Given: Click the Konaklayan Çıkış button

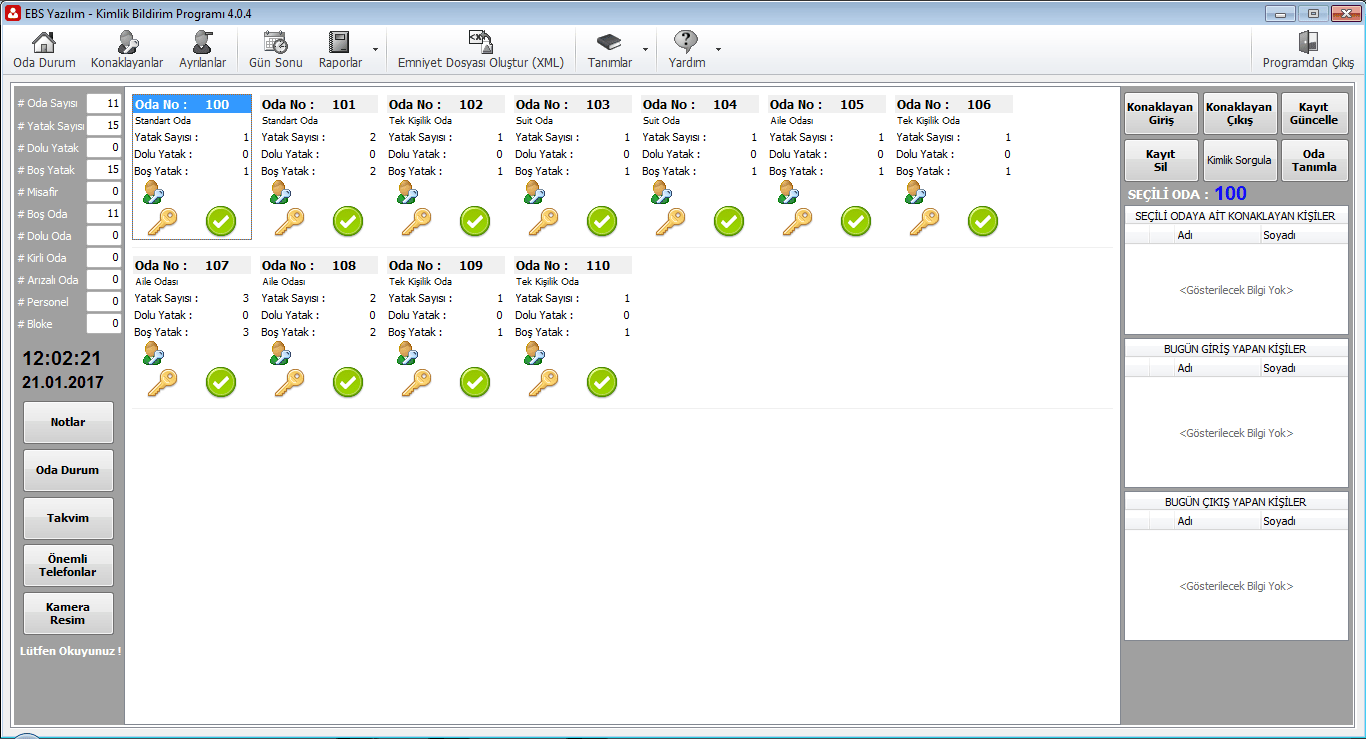Looking at the screenshot, I should tap(1238, 114).
